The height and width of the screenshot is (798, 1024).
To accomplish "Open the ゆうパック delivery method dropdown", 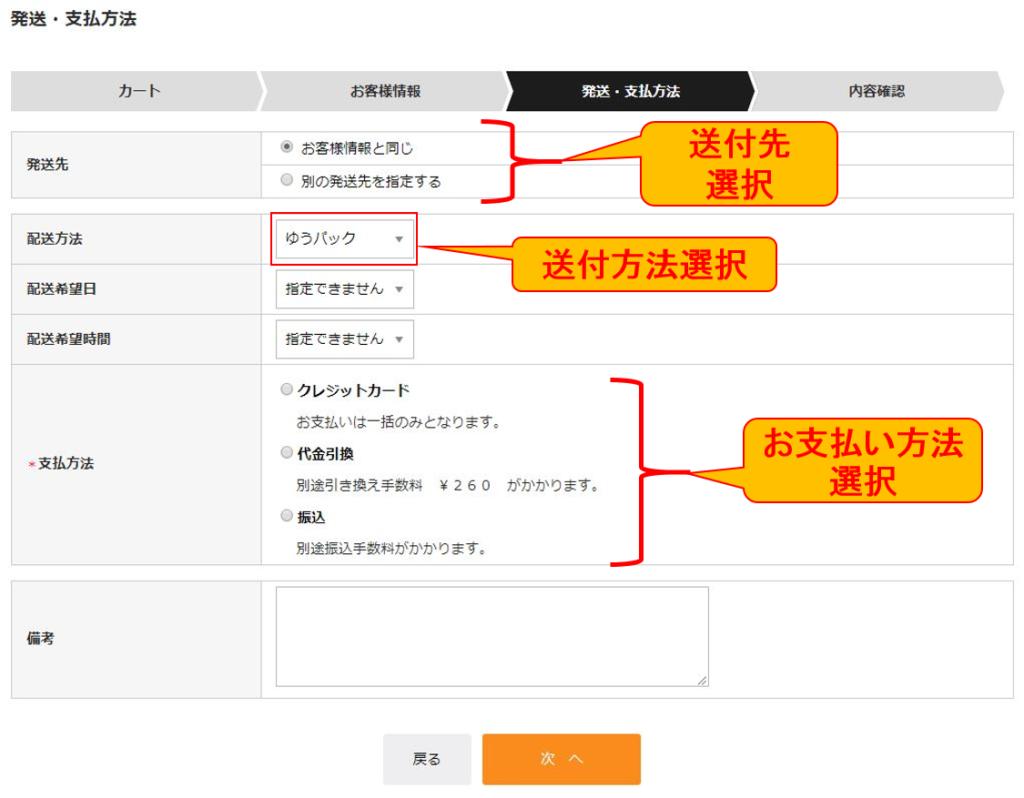I will coord(344,238).
